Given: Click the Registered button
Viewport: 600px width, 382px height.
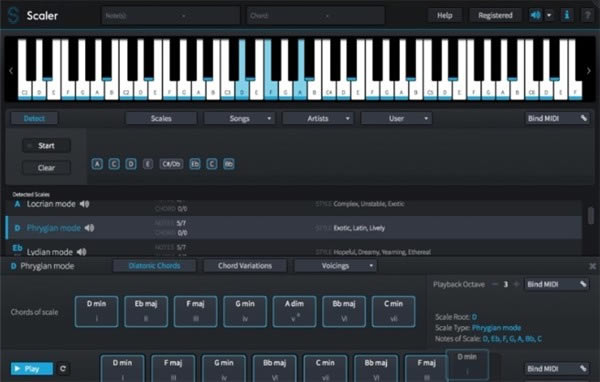Looking at the screenshot, I should point(495,15).
